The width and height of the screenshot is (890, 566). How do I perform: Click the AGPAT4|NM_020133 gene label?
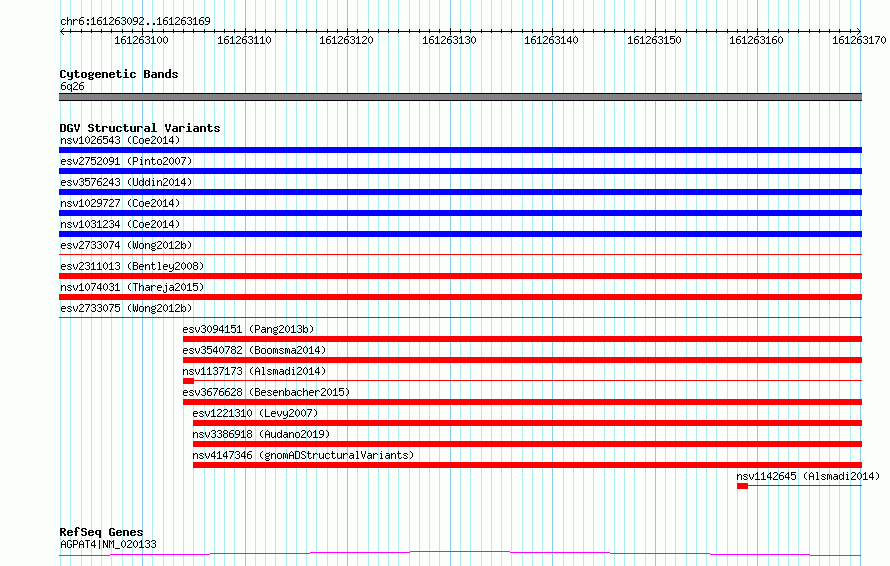[x=108, y=544]
